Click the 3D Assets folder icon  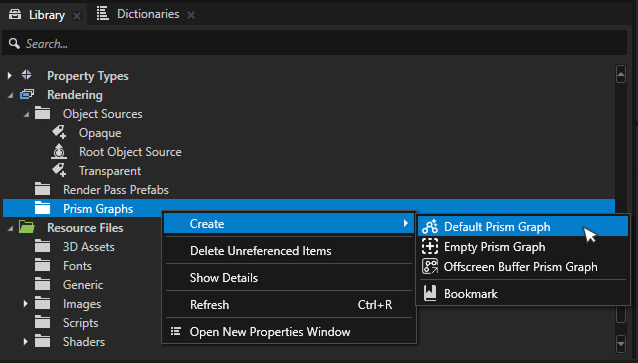point(42,246)
